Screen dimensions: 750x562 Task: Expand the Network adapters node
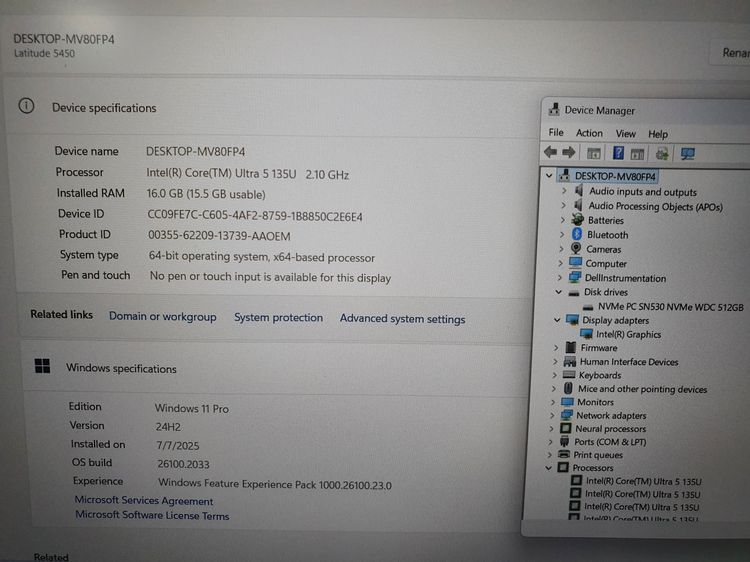(552, 415)
